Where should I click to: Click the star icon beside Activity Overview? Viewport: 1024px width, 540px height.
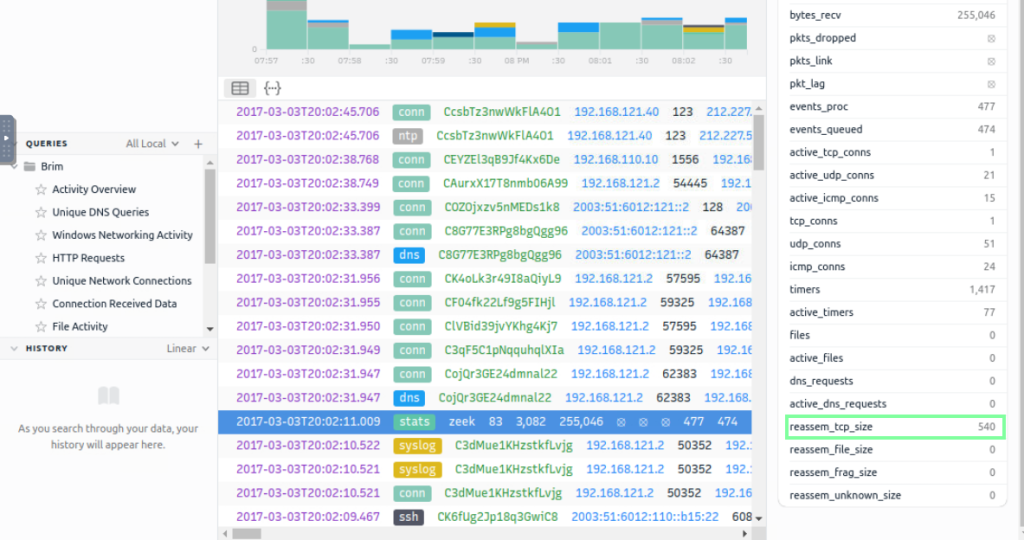(x=41, y=190)
